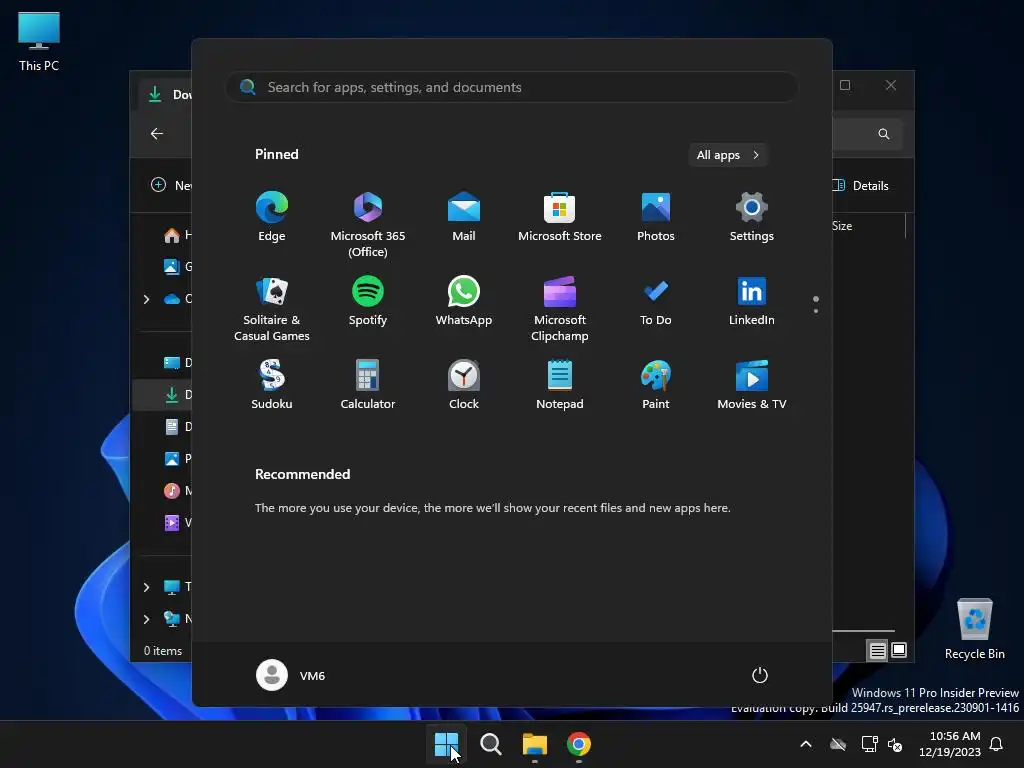The height and width of the screenshot is (768, 1024).
Task: Launch Microsoft 365 (Office) app
Action: [x=368, y=225]
